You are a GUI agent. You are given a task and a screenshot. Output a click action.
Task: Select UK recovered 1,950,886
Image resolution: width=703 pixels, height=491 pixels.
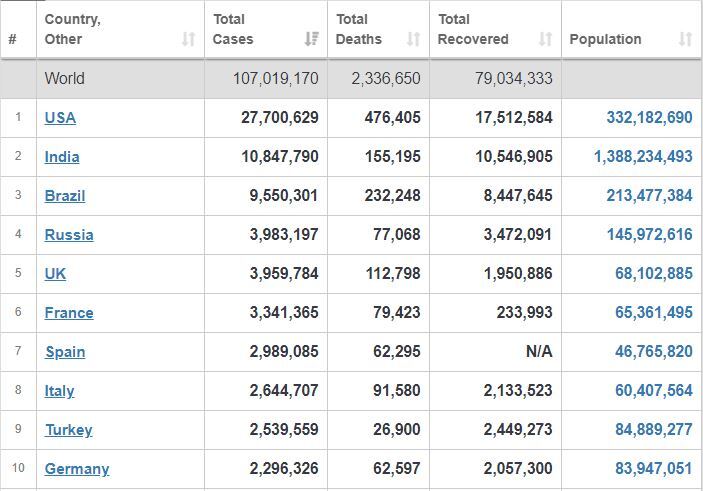pos(518,274)
